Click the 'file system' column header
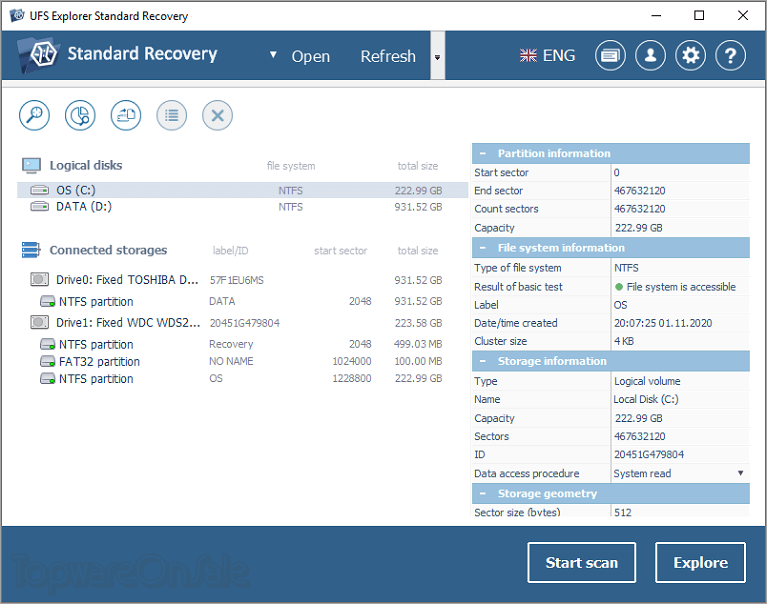The height and width of the screenshot is (604, 767). pyautogui.click(x=291, y=166)
